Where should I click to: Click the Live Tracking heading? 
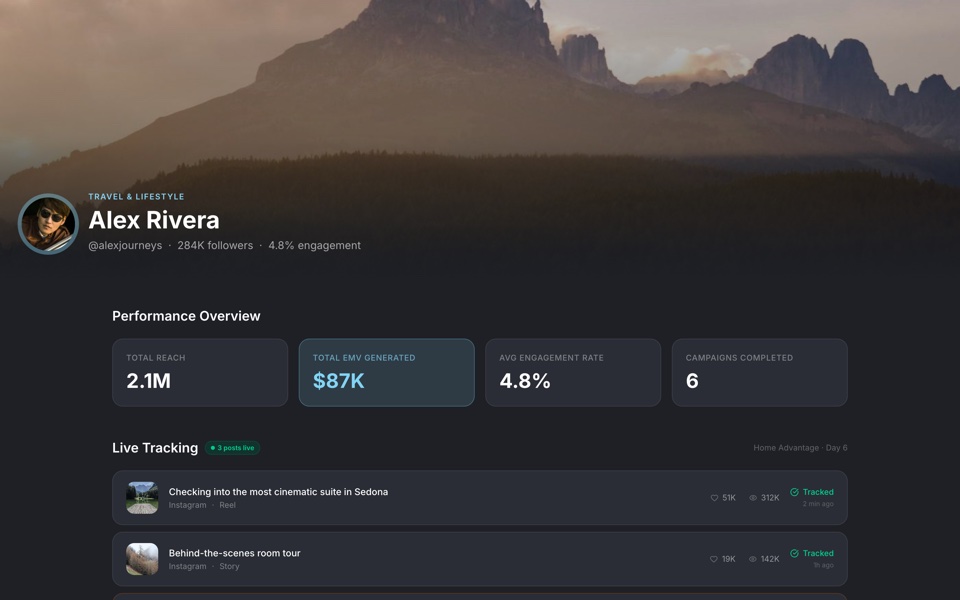tap(155, 448)
